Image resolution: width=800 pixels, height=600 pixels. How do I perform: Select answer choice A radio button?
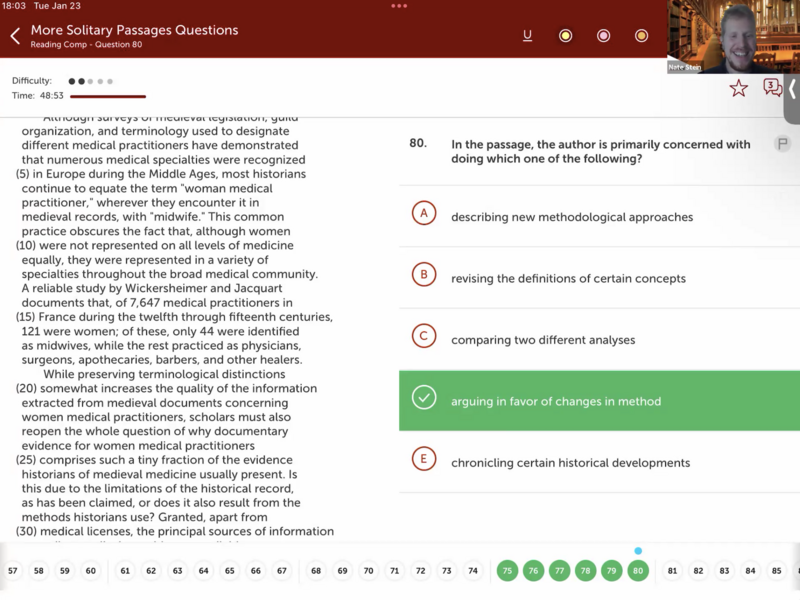[x=424, y=215]
